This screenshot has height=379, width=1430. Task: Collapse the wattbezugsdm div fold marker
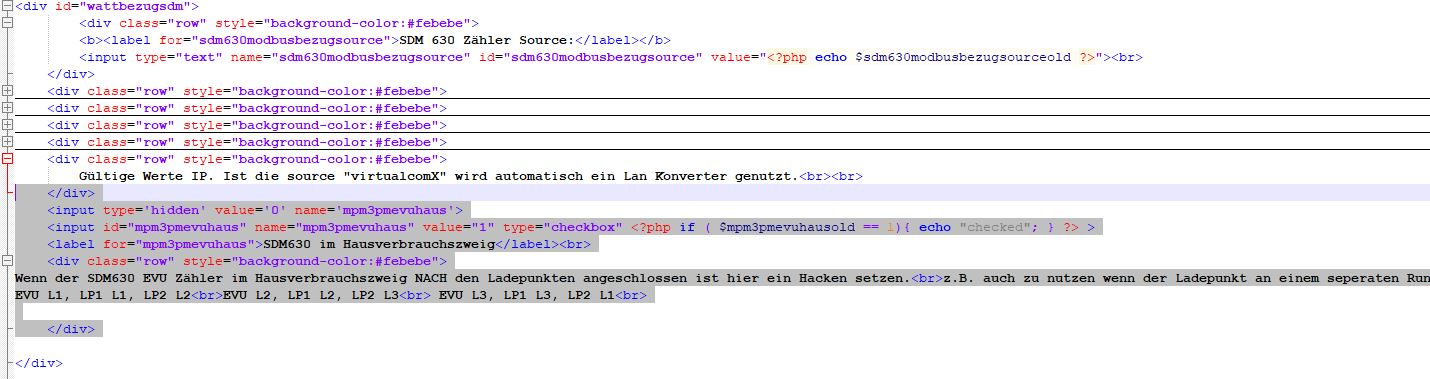pyautogui.click(x=7, y=6)
